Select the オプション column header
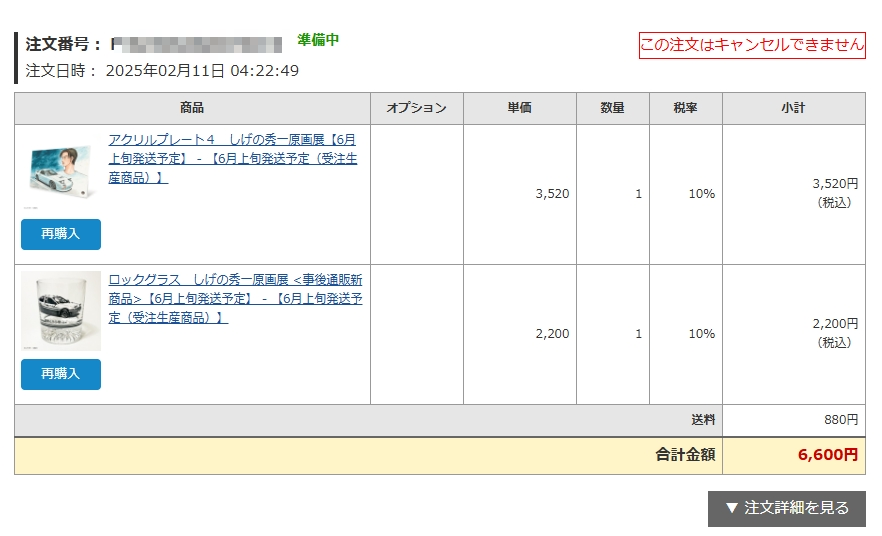 click(417, 108)
